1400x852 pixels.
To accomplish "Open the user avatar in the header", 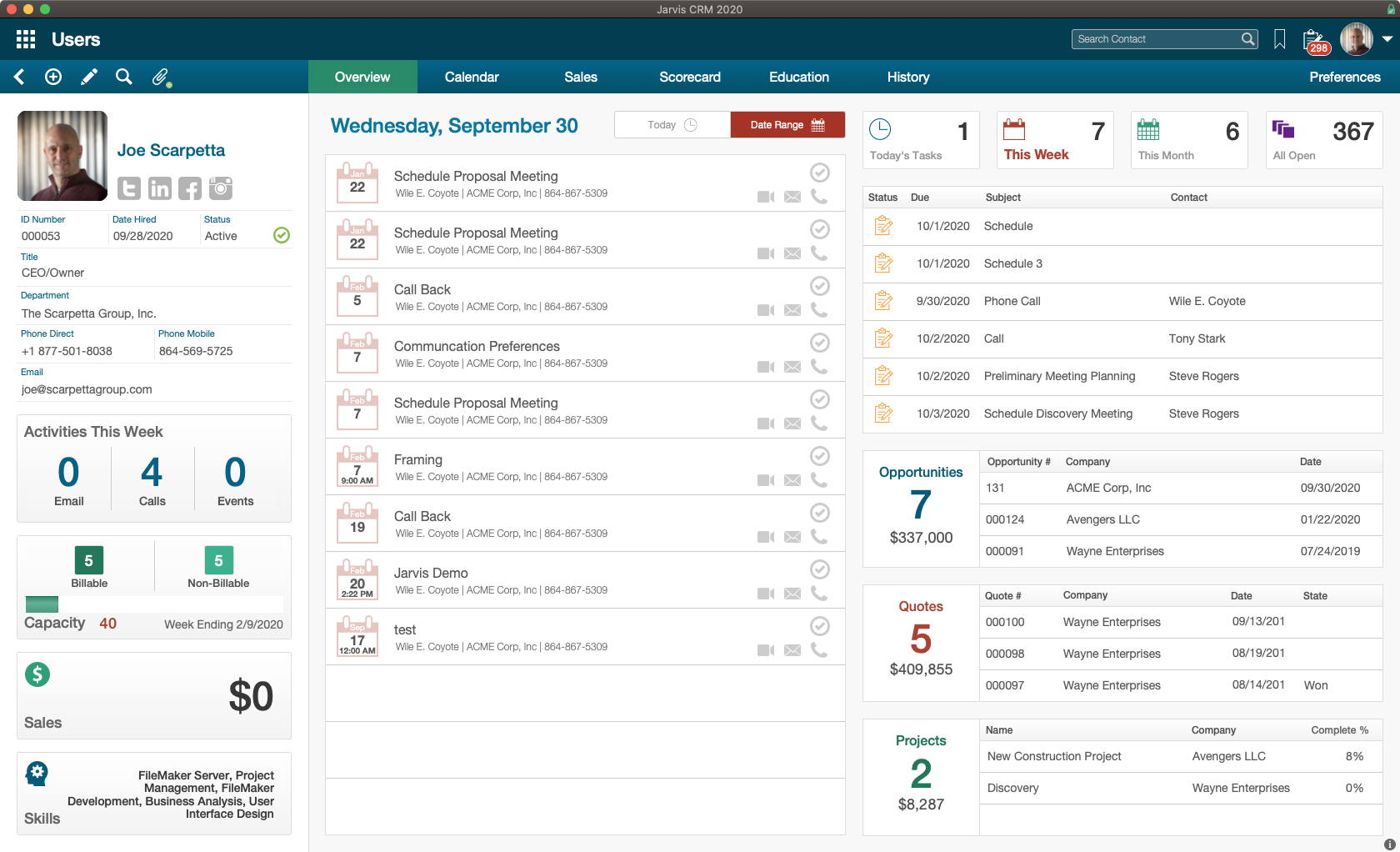I will tap(1357, 39).
